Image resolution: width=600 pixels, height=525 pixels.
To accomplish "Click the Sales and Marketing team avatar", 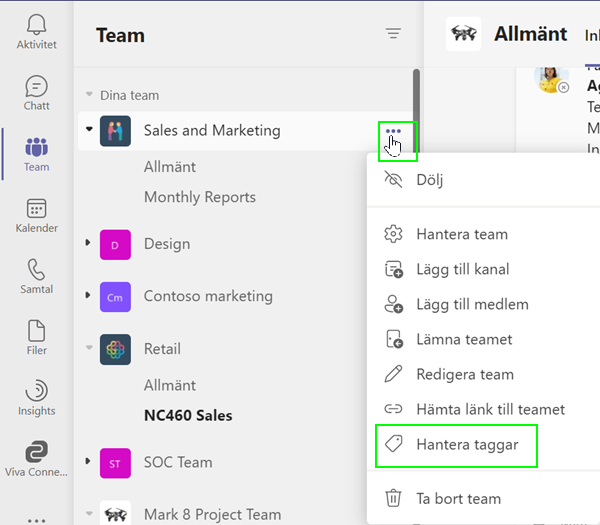I will pos(115,131).
